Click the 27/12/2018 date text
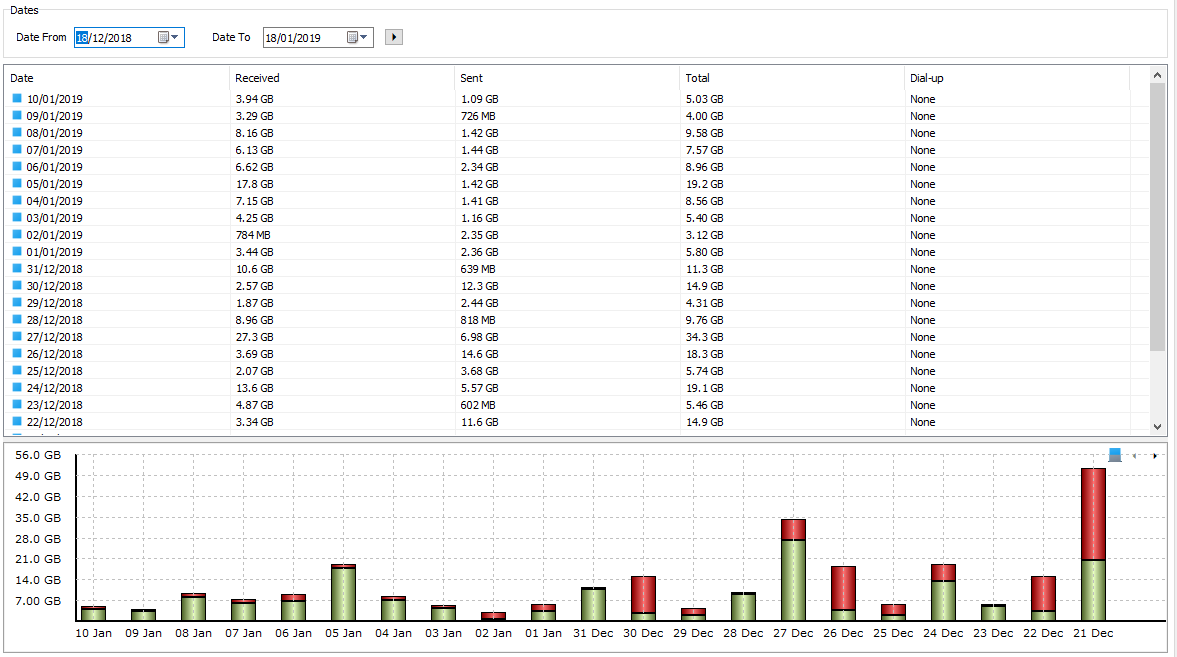 tap(55, 337)
